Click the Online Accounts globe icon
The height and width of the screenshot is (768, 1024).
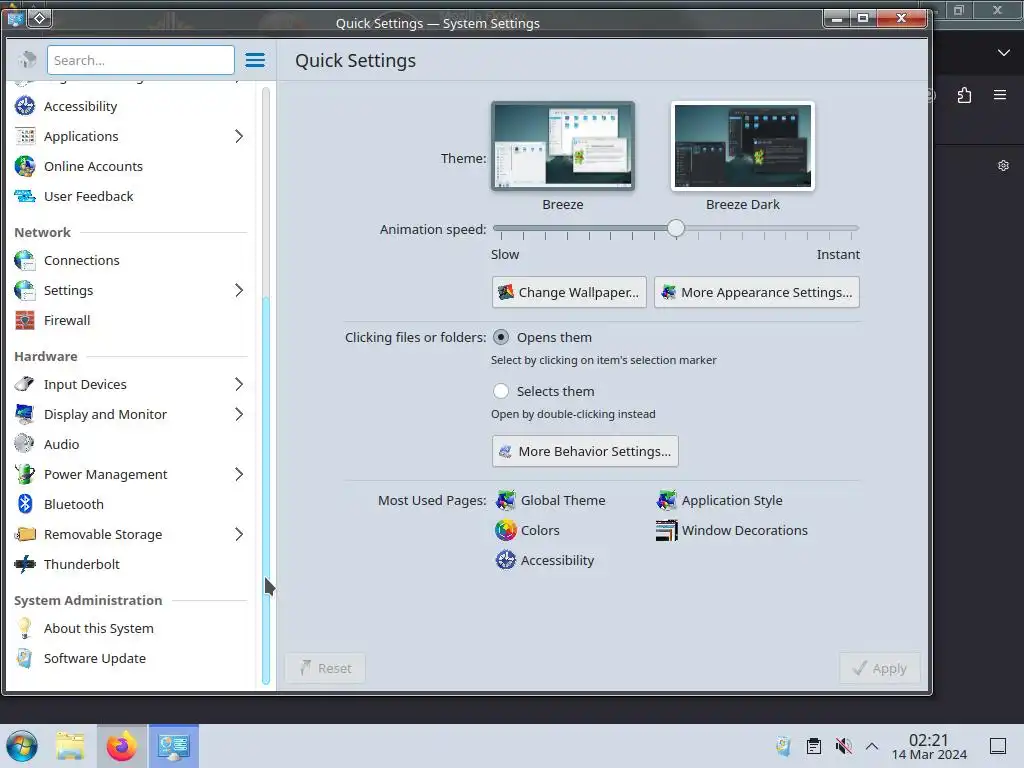25,166
